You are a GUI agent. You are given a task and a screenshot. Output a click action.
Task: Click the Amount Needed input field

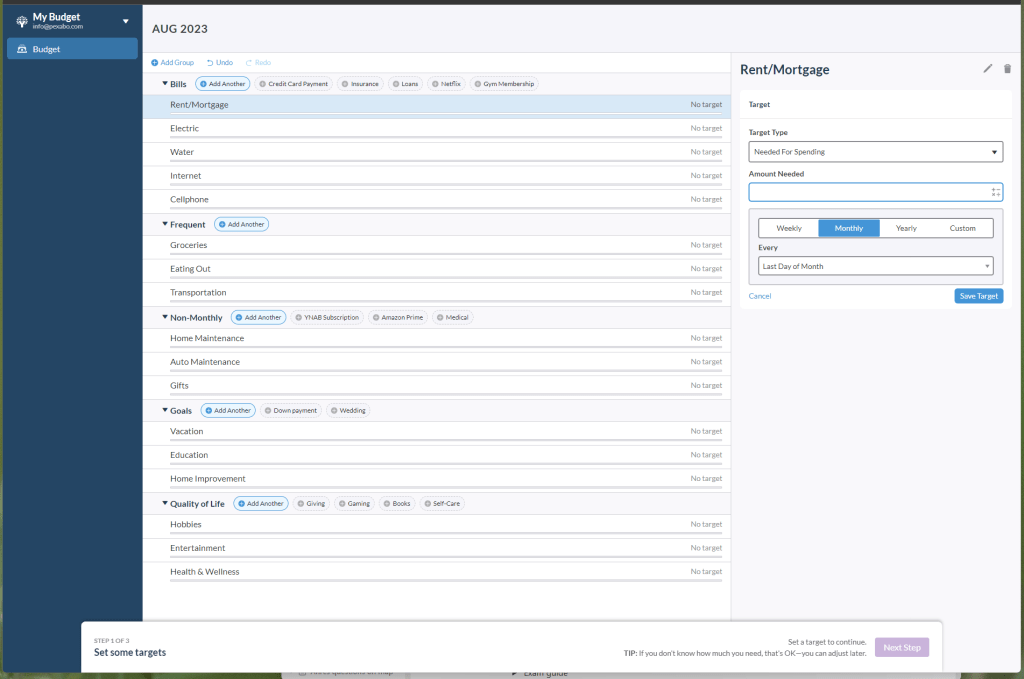pyautogui.click(x=875, y=192)
